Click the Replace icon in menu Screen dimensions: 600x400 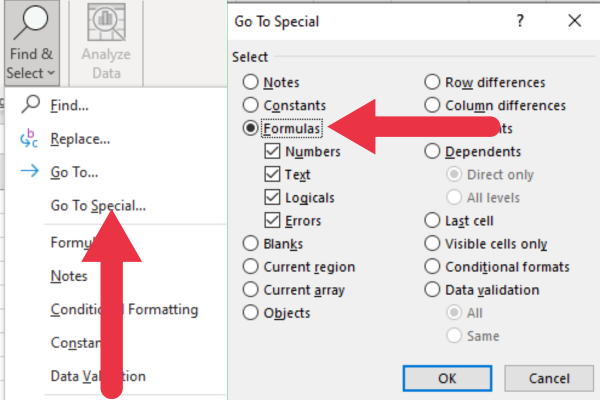[x=30, y=140]
